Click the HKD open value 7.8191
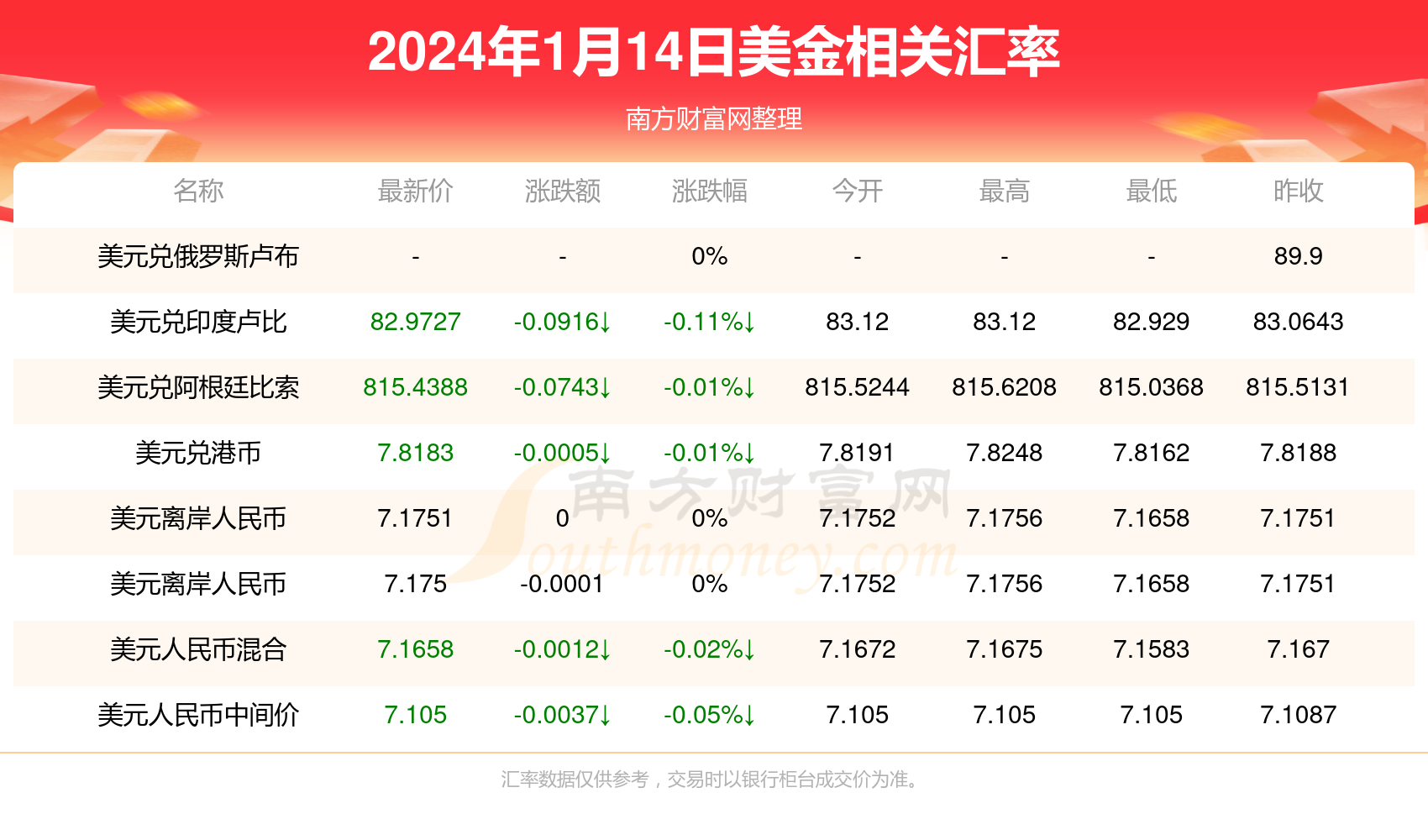This screenshot has width=1428, height=840. [x=857, y=453]
